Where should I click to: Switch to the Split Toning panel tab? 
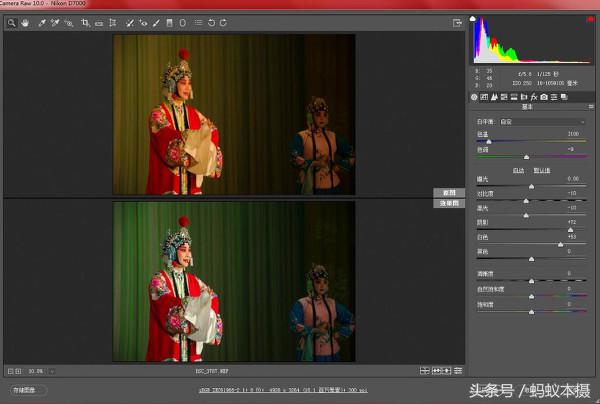tap(514, 97)
